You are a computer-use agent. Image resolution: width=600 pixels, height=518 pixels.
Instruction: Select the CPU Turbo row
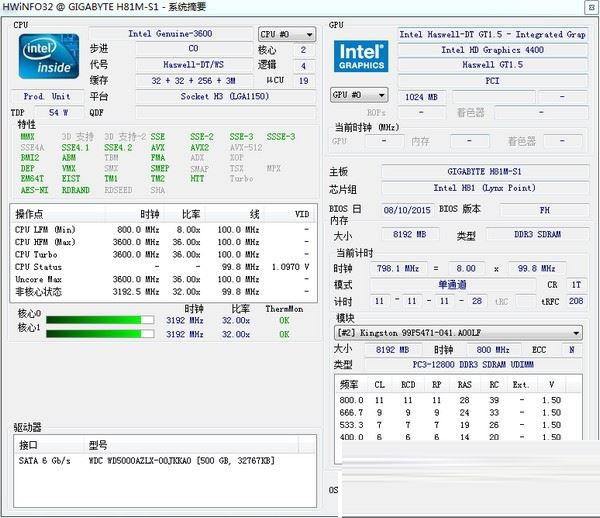point(163,254)
